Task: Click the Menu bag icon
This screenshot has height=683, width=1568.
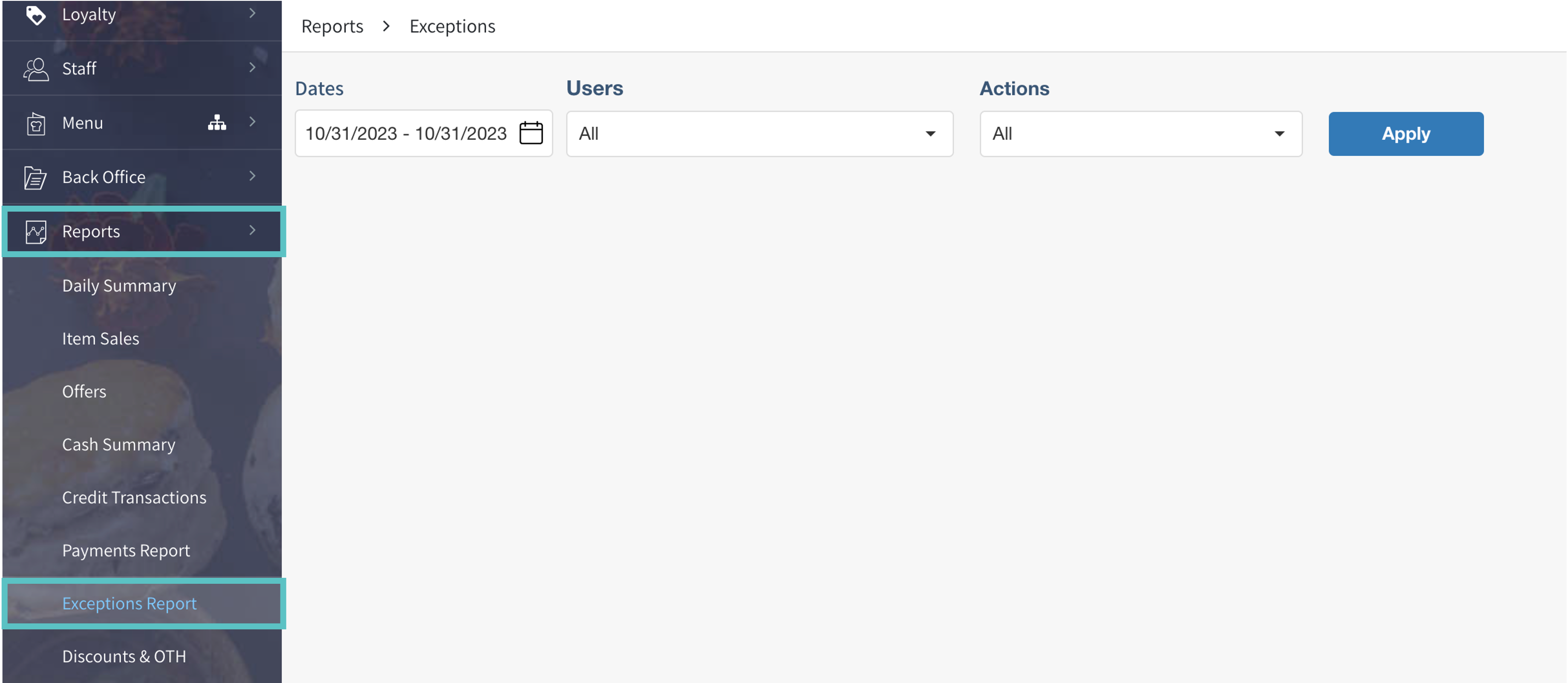Action: [x=36, y=123]
